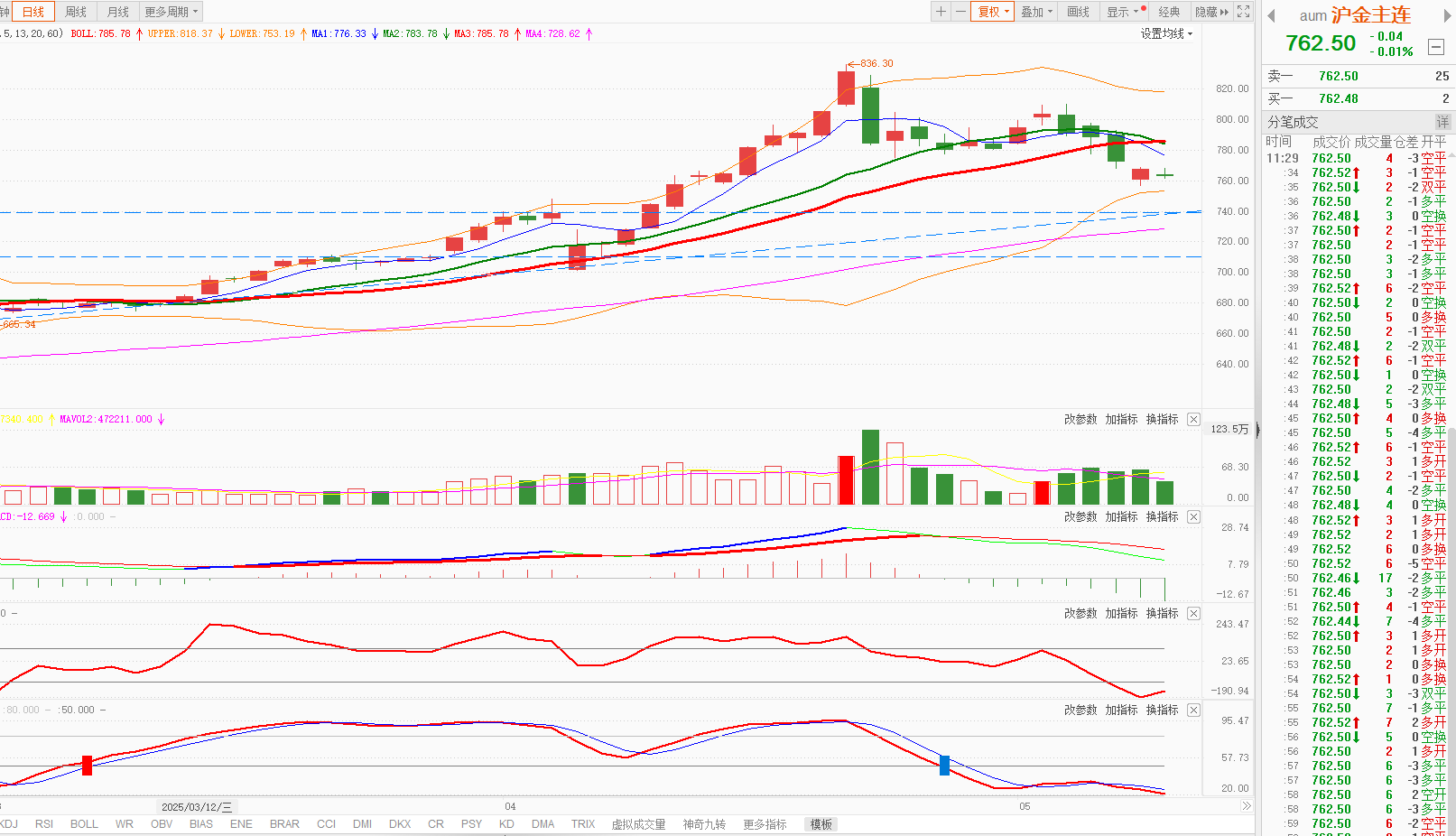This screenshot has width=1456, height=836.
Task: Switch indicator to DKX
Action: click(400, 824)
